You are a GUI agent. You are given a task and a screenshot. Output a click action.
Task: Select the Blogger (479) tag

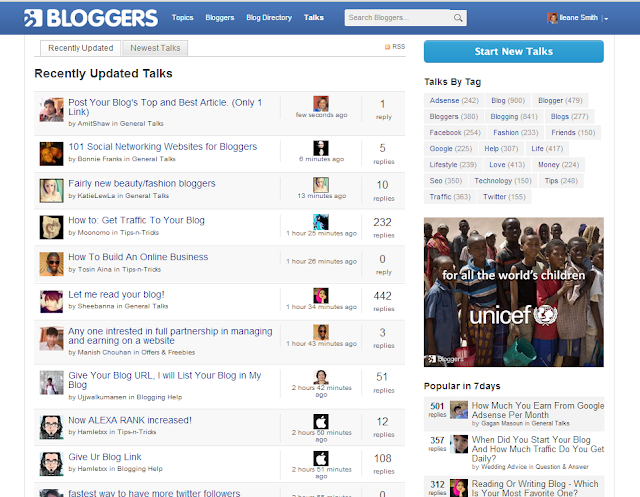tap(560, 100)
